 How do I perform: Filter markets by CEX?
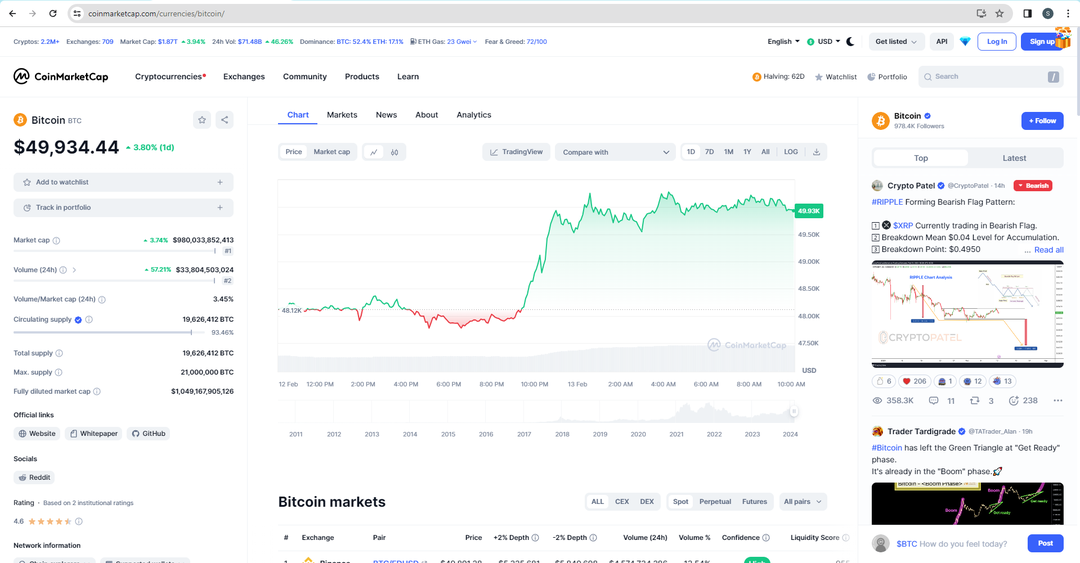(622, 502)
